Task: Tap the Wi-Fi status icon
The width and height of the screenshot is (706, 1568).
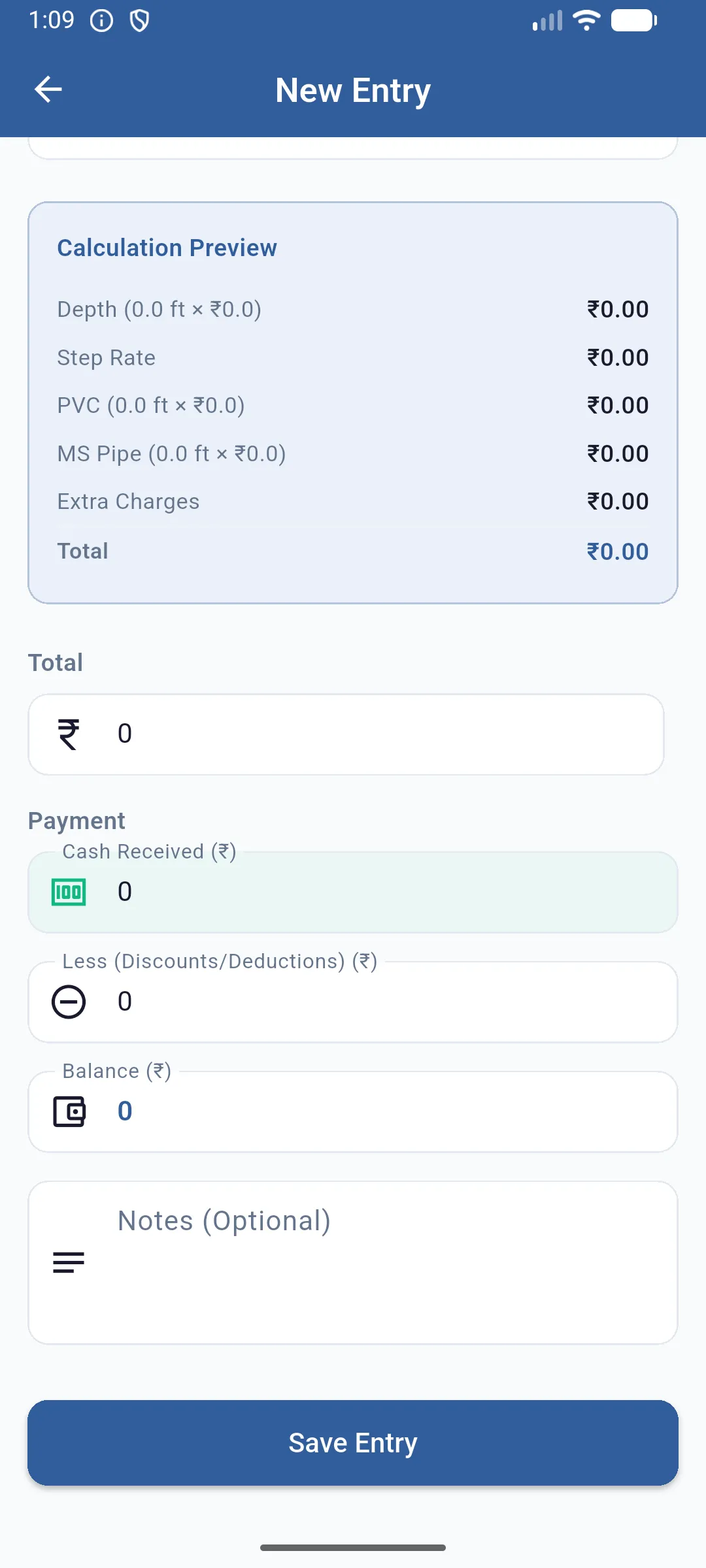Action: click(586, 21)
